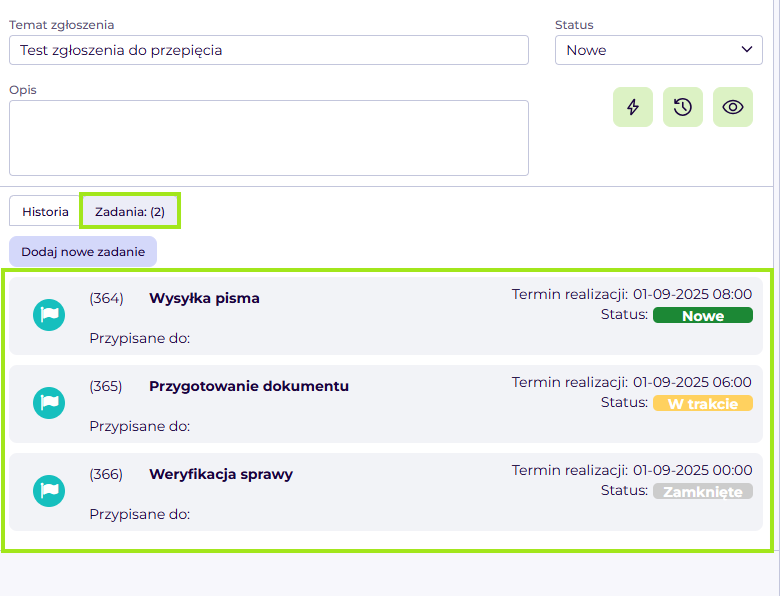Viewport: 780px width, 596px height.
Task: Click the green Nowe status badge
Action: [x=702, y=315]
